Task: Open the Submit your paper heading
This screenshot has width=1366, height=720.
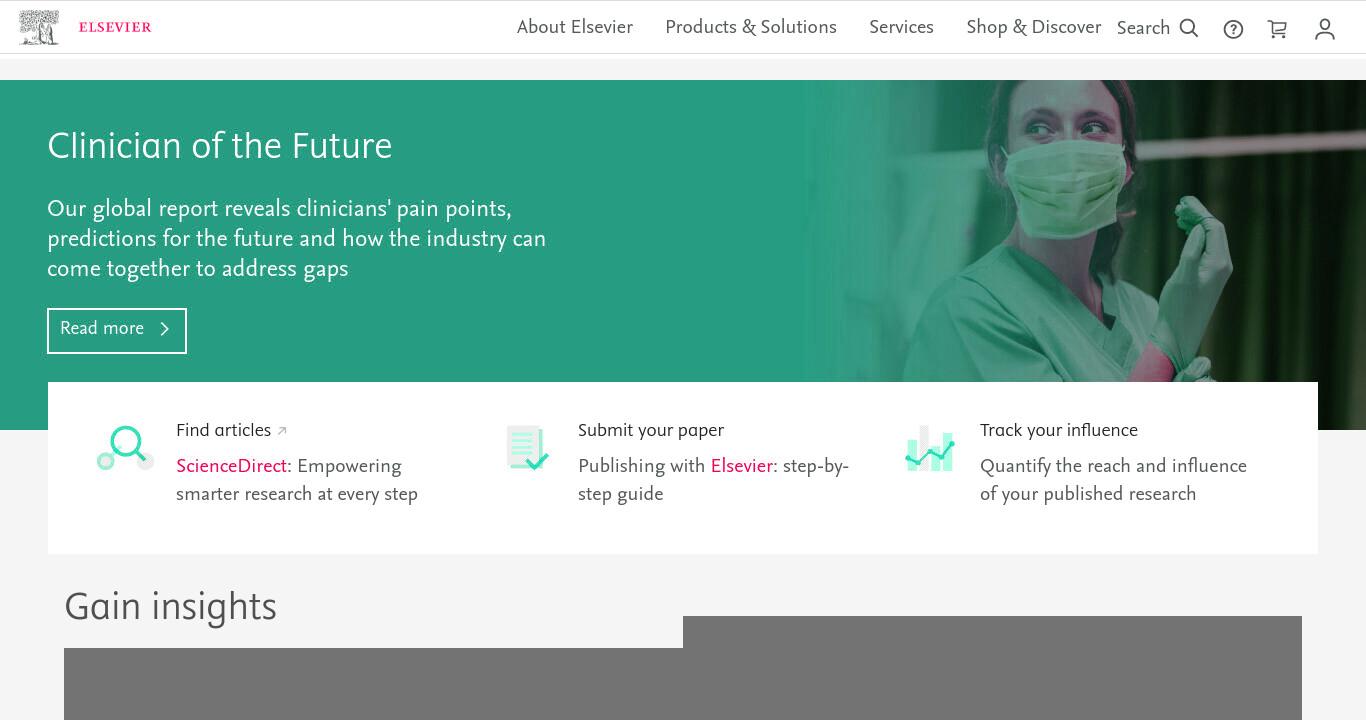Action: pyautogui.click(x=651, y=431)
